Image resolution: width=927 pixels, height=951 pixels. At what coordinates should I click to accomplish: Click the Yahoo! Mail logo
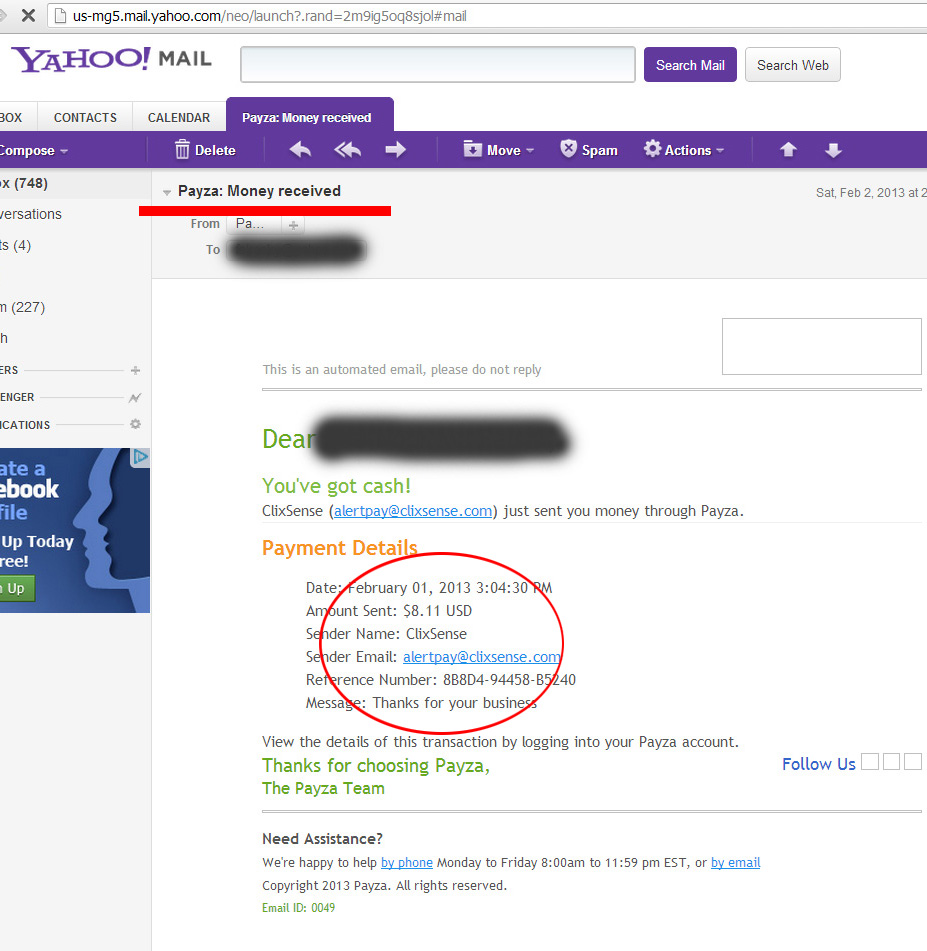[112, 59]
